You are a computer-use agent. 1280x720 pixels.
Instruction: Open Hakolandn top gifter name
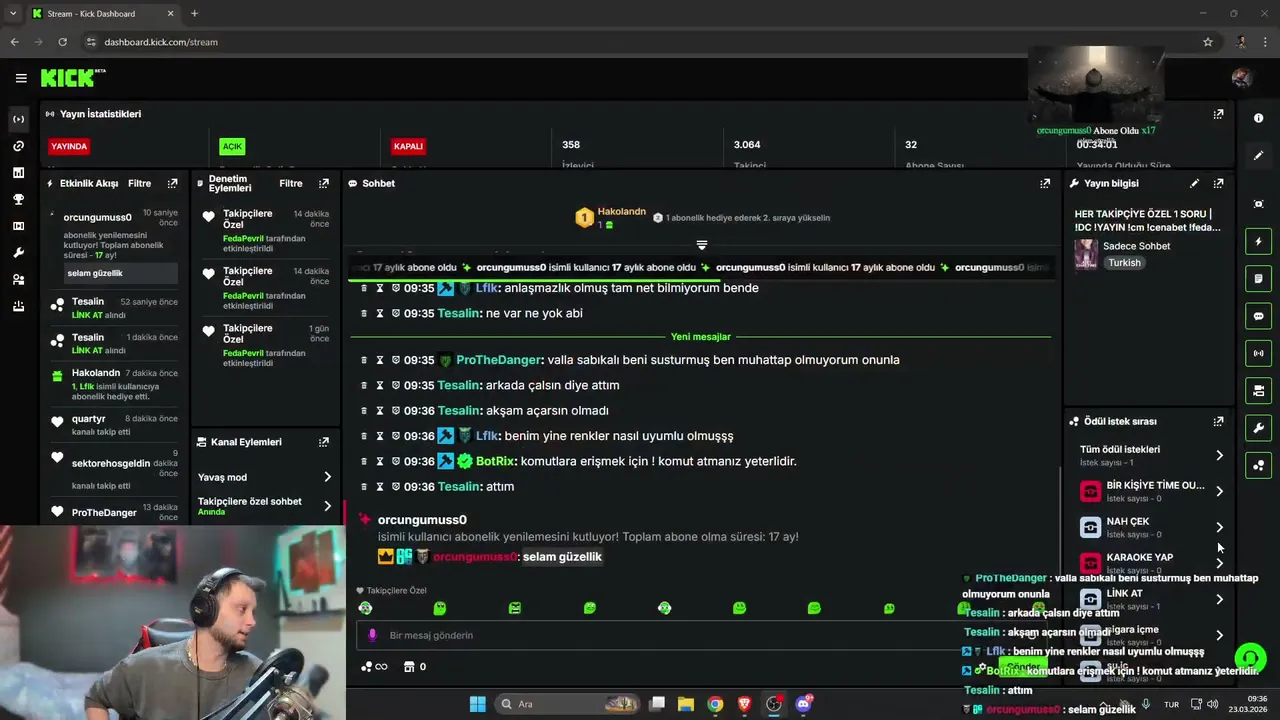click(621, 212)
